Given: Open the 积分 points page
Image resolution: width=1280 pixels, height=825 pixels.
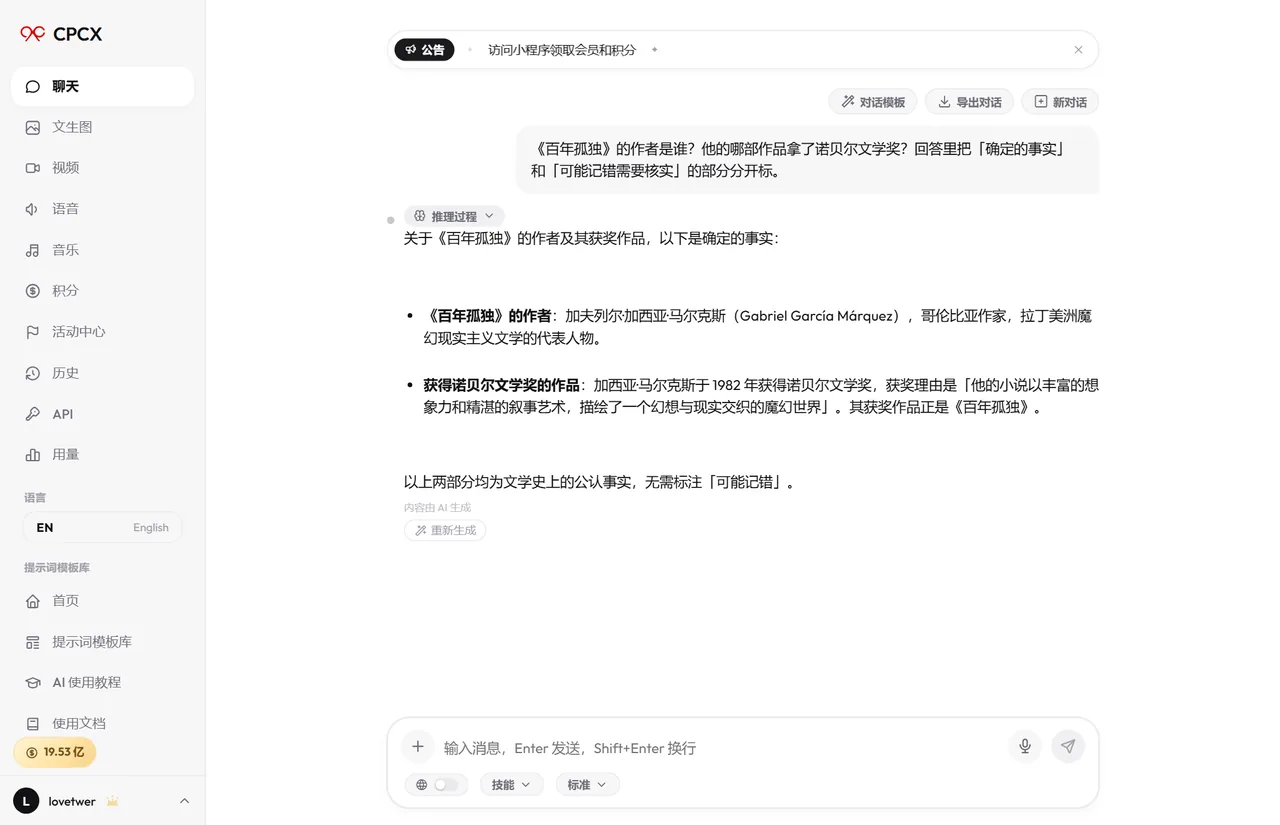Looking at the screenshot, I should 102,291.
